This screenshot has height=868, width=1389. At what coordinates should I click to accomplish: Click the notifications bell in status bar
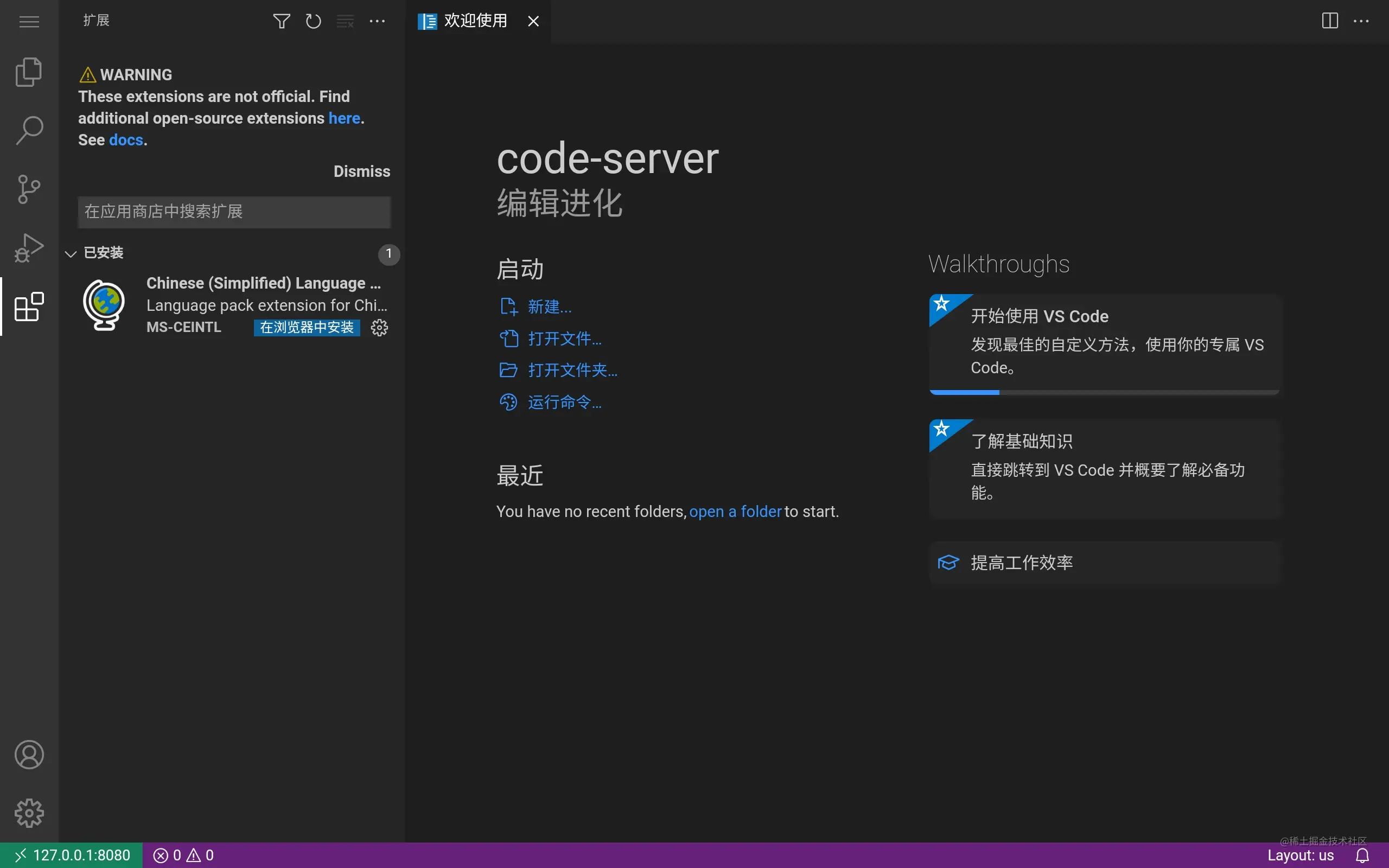click(x=1362, y=856)
